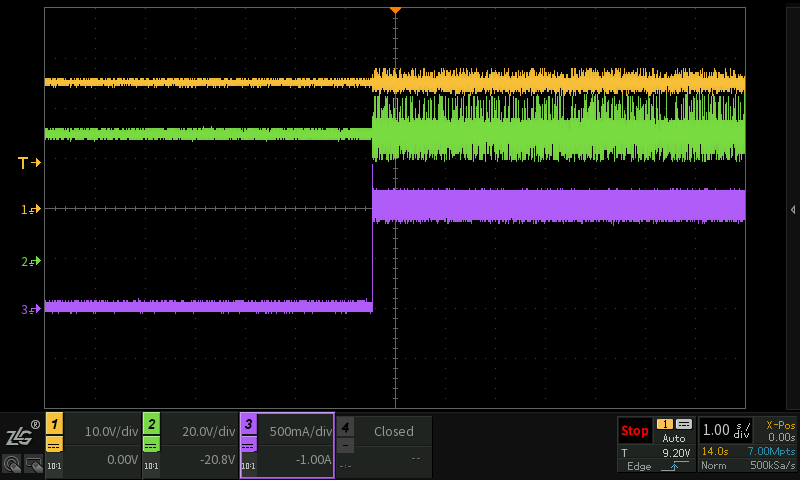Open the Edge trigger type setting

639,466
